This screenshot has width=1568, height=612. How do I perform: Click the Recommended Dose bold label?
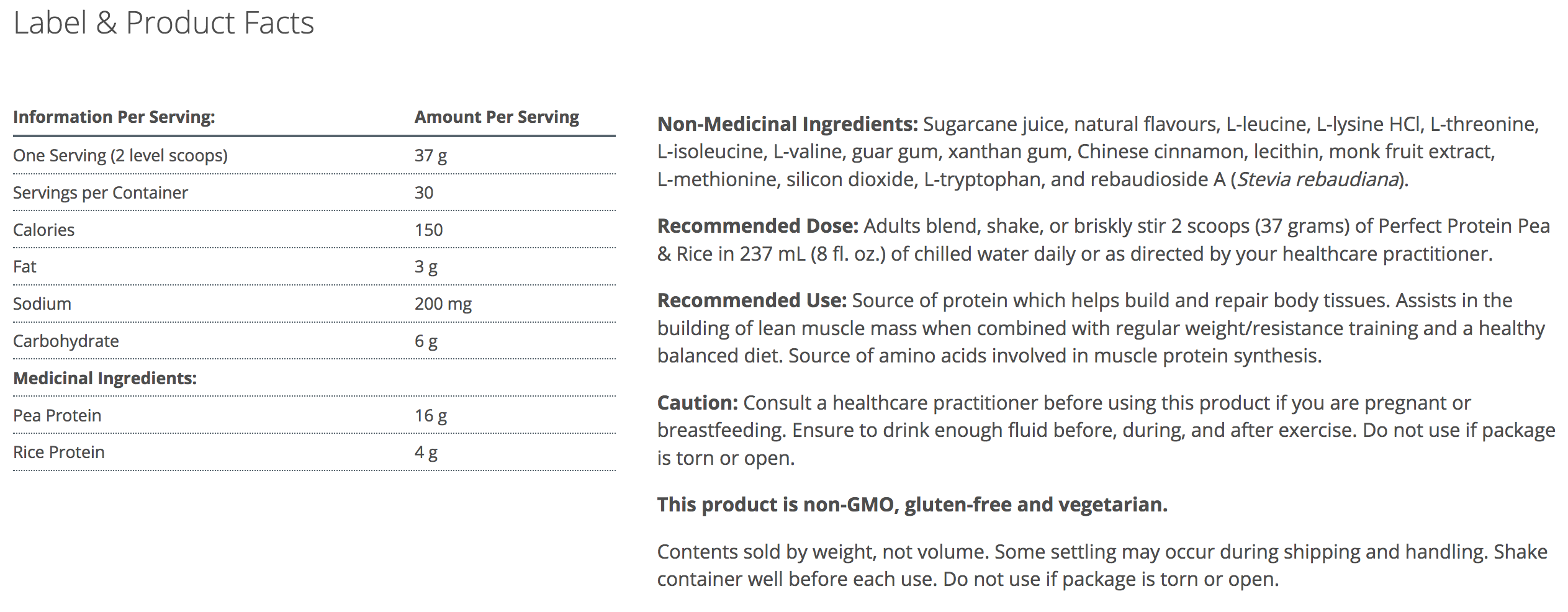point(757,227)
